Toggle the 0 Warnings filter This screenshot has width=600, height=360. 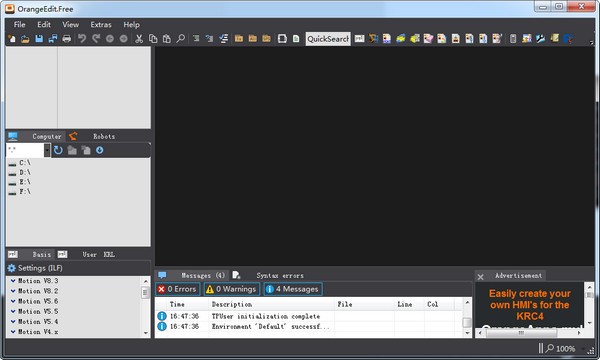[x=232, y=289]
